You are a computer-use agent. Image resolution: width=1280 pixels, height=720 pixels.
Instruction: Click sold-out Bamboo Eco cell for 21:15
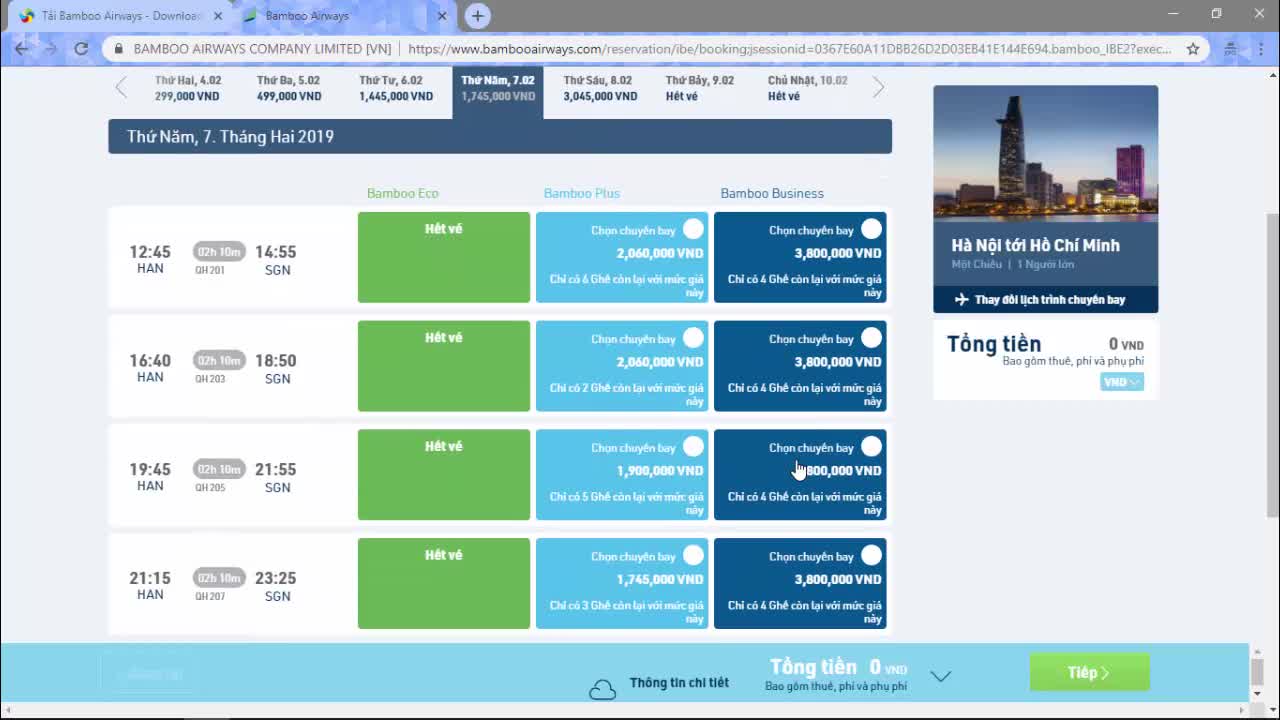tap(444, 584)
